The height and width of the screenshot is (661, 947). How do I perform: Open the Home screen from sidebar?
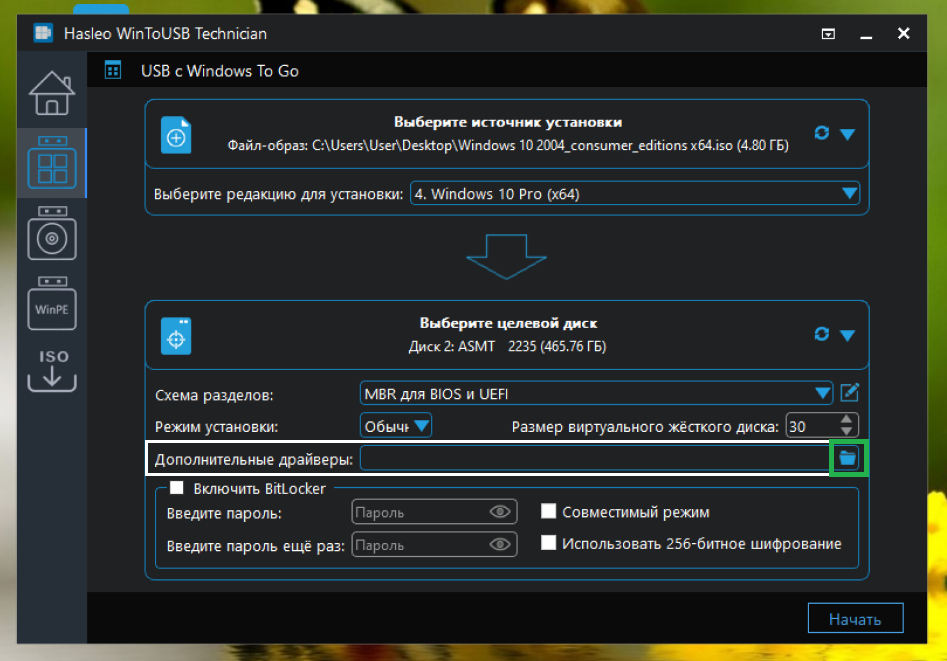[51, 95]
